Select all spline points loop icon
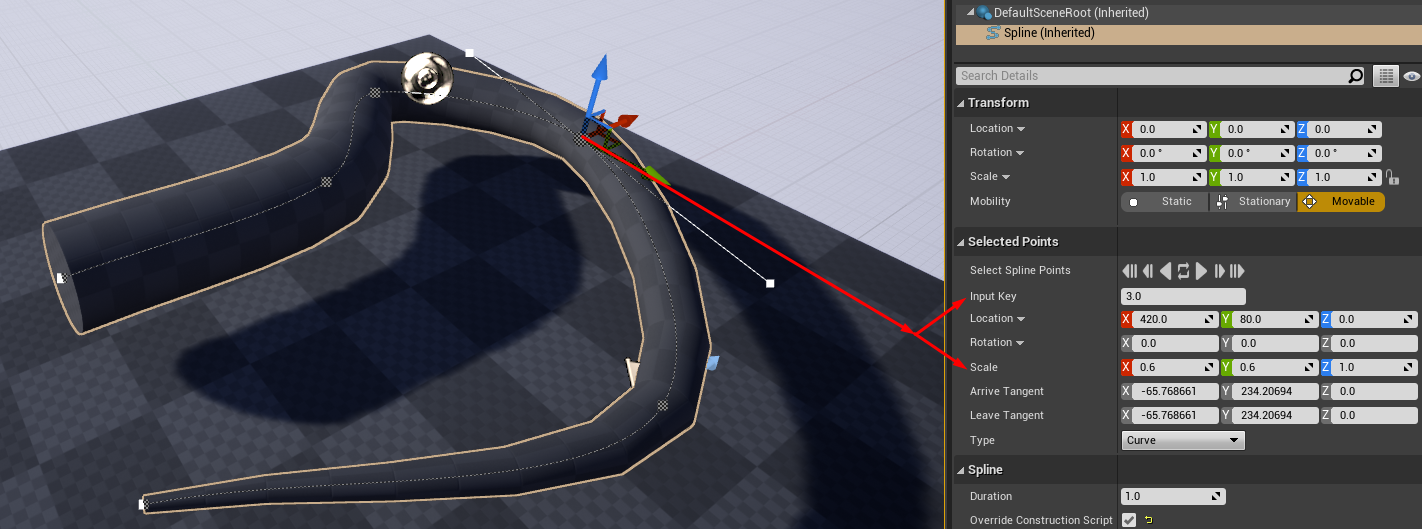Screen dimensions: 1422x529 click(1183, 271)
